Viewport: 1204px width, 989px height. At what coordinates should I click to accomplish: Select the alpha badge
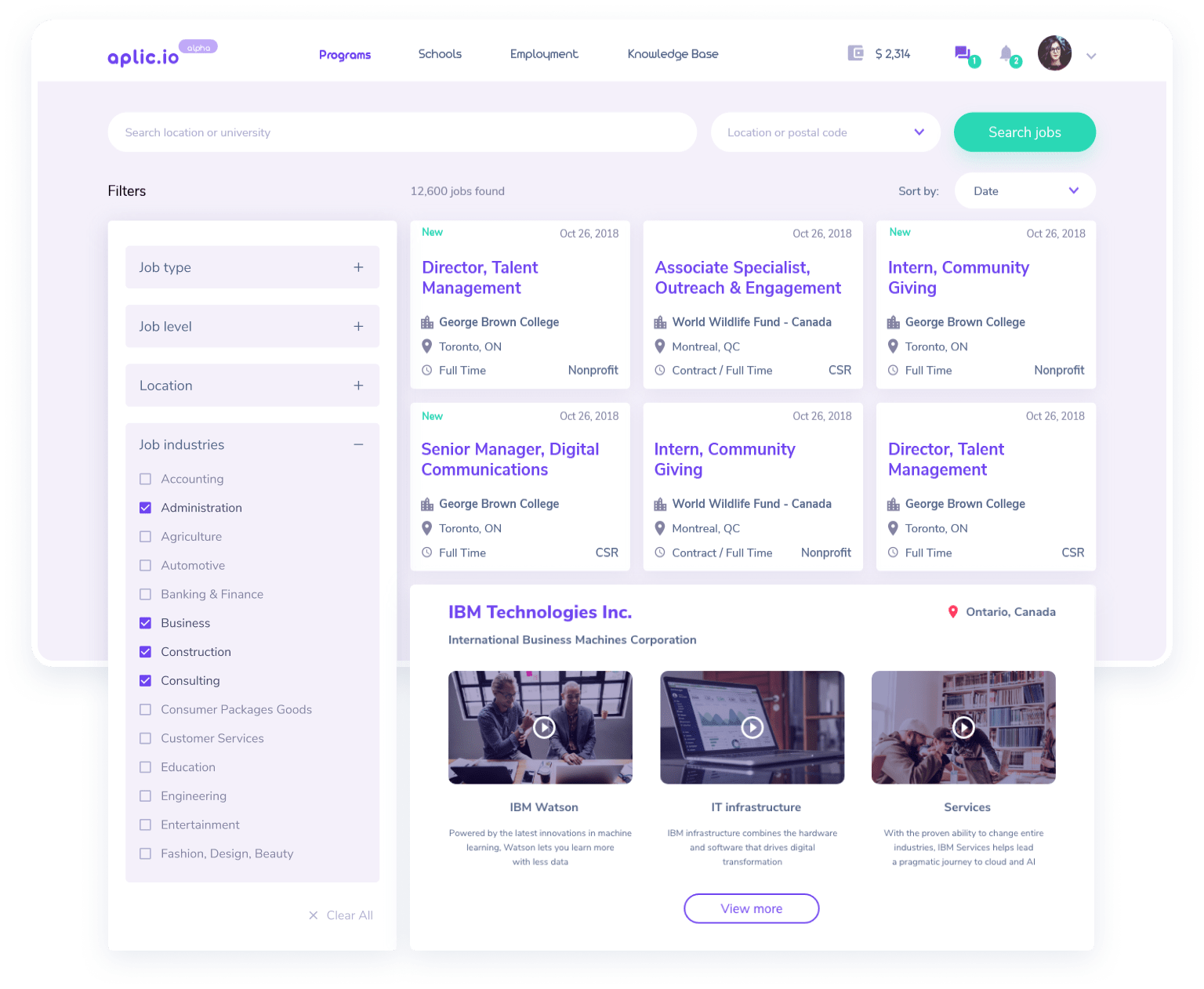coord(198,47)
